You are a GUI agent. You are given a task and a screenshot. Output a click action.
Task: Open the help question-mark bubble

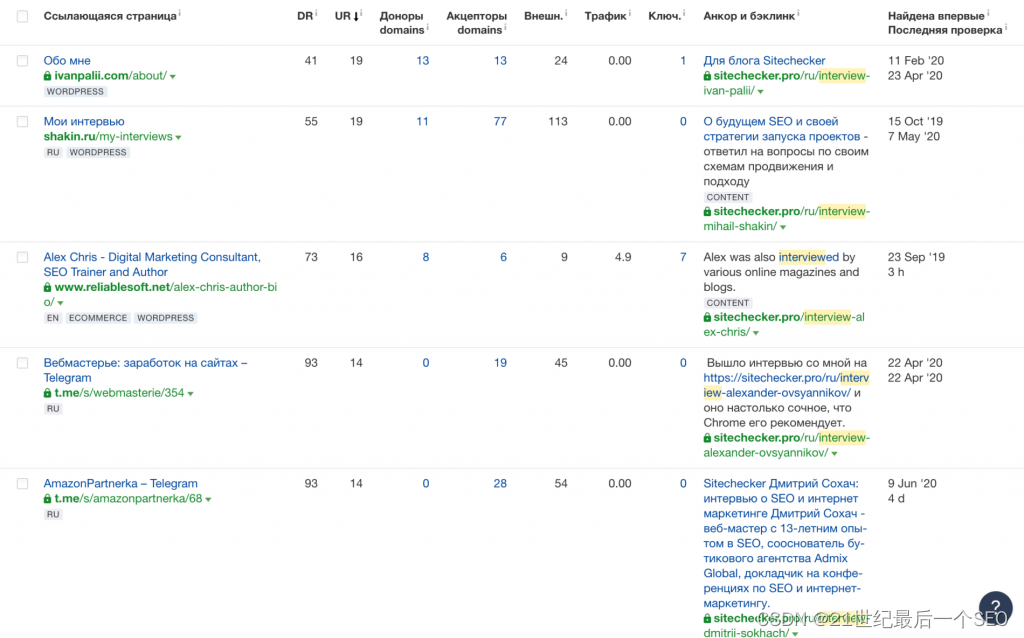pyautogui.click(x=995, y=607)
